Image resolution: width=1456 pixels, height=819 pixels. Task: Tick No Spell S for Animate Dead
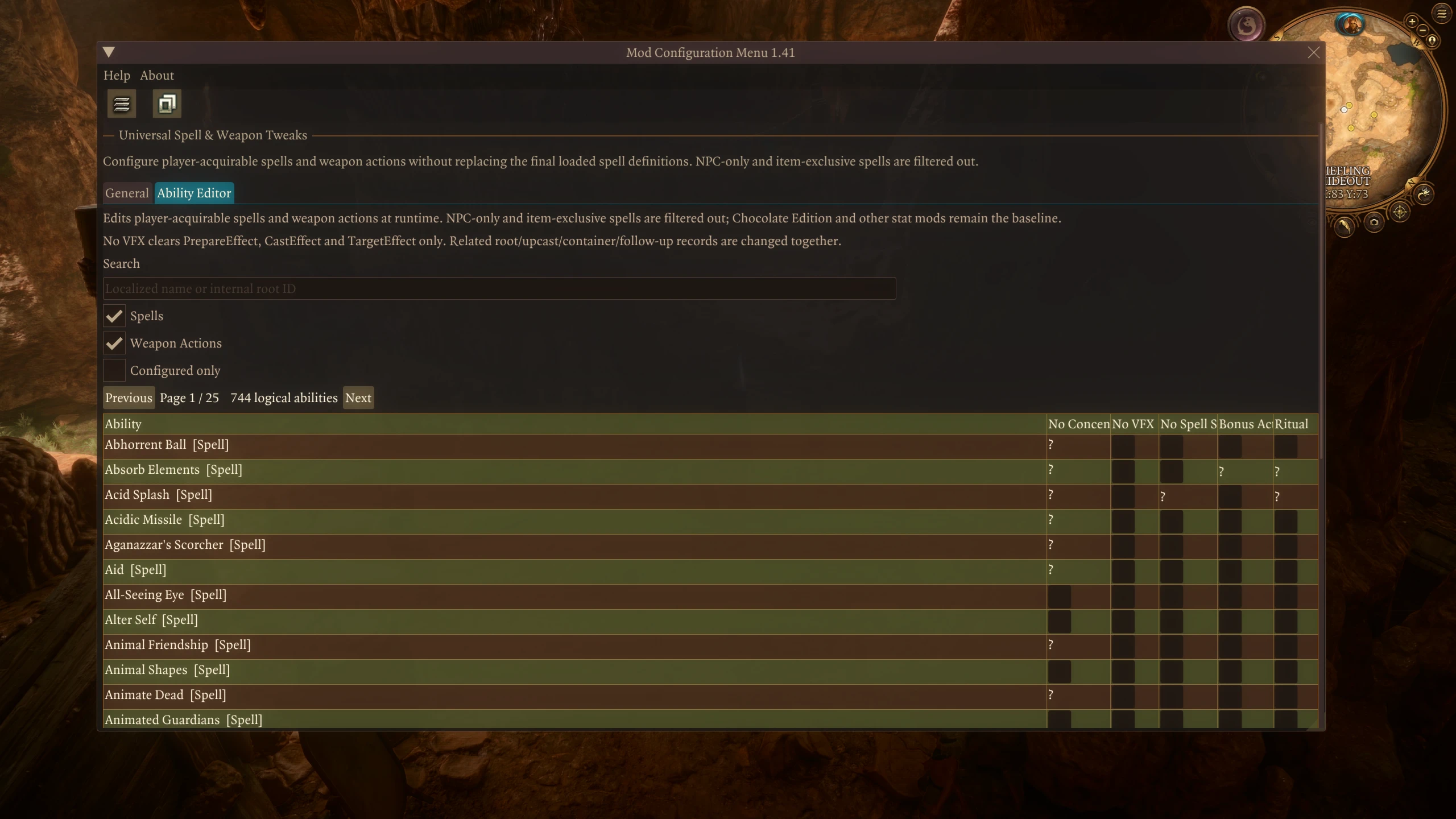pyautogui.click(x=1172, y=697)
